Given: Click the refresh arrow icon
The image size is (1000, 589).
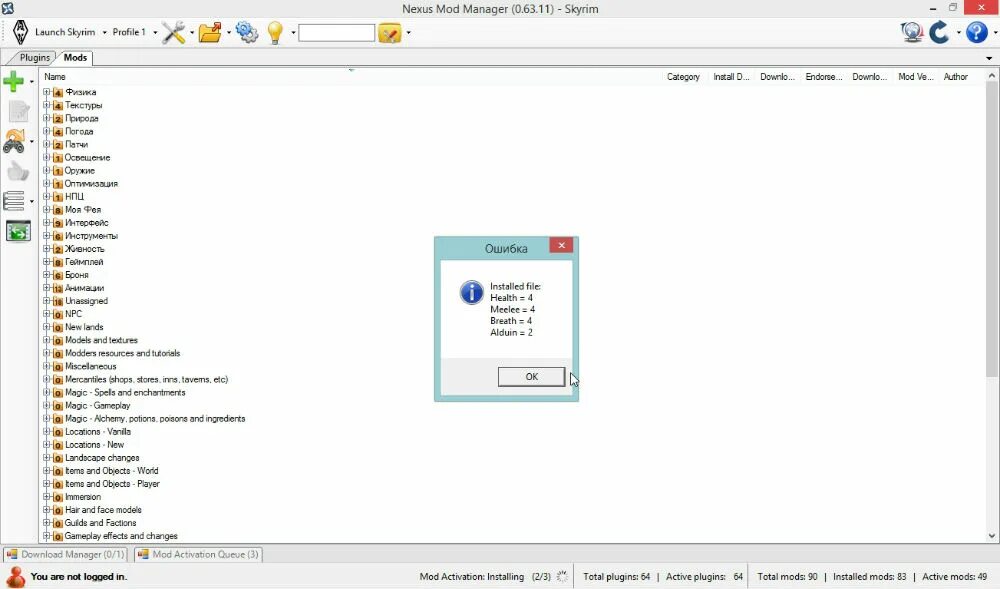Looking at the screenshot, I should [939, 32].
